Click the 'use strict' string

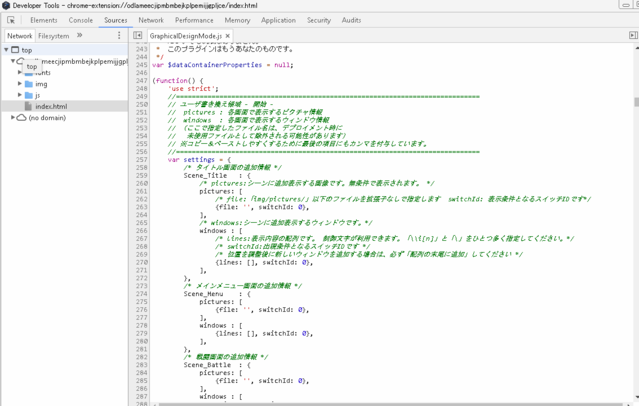pos(193,88)
